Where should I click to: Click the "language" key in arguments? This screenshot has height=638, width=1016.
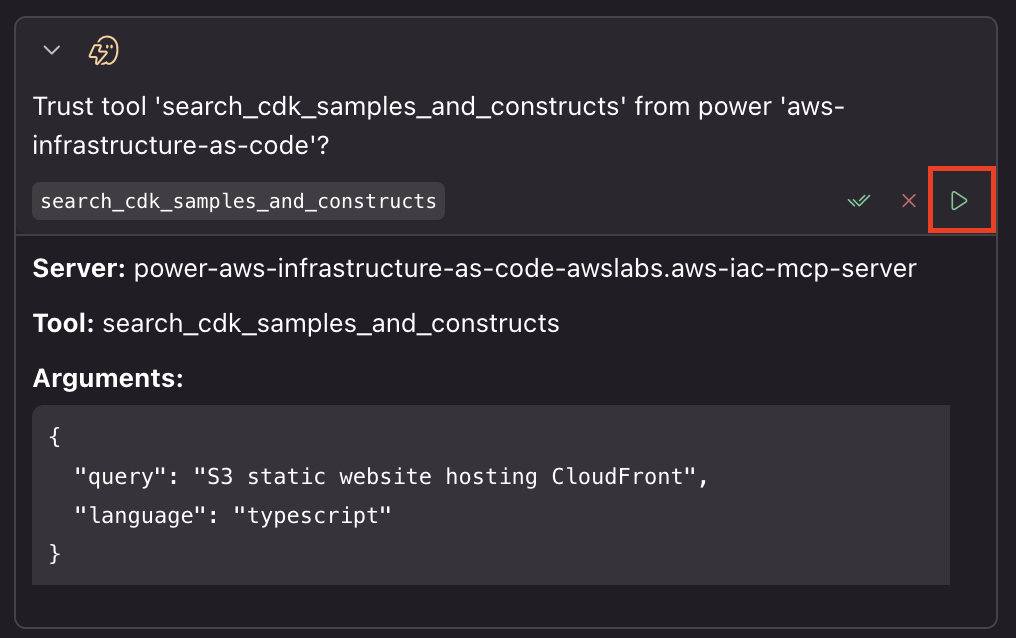click(133, 515)
